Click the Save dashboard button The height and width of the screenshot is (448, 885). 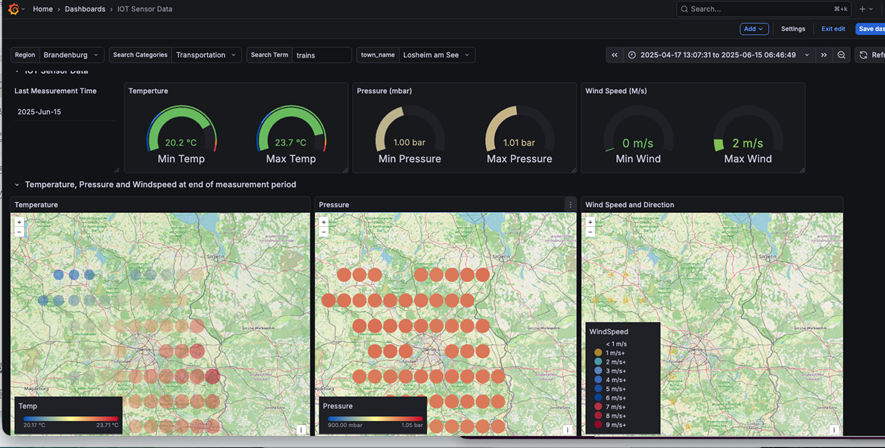point(870,29)
